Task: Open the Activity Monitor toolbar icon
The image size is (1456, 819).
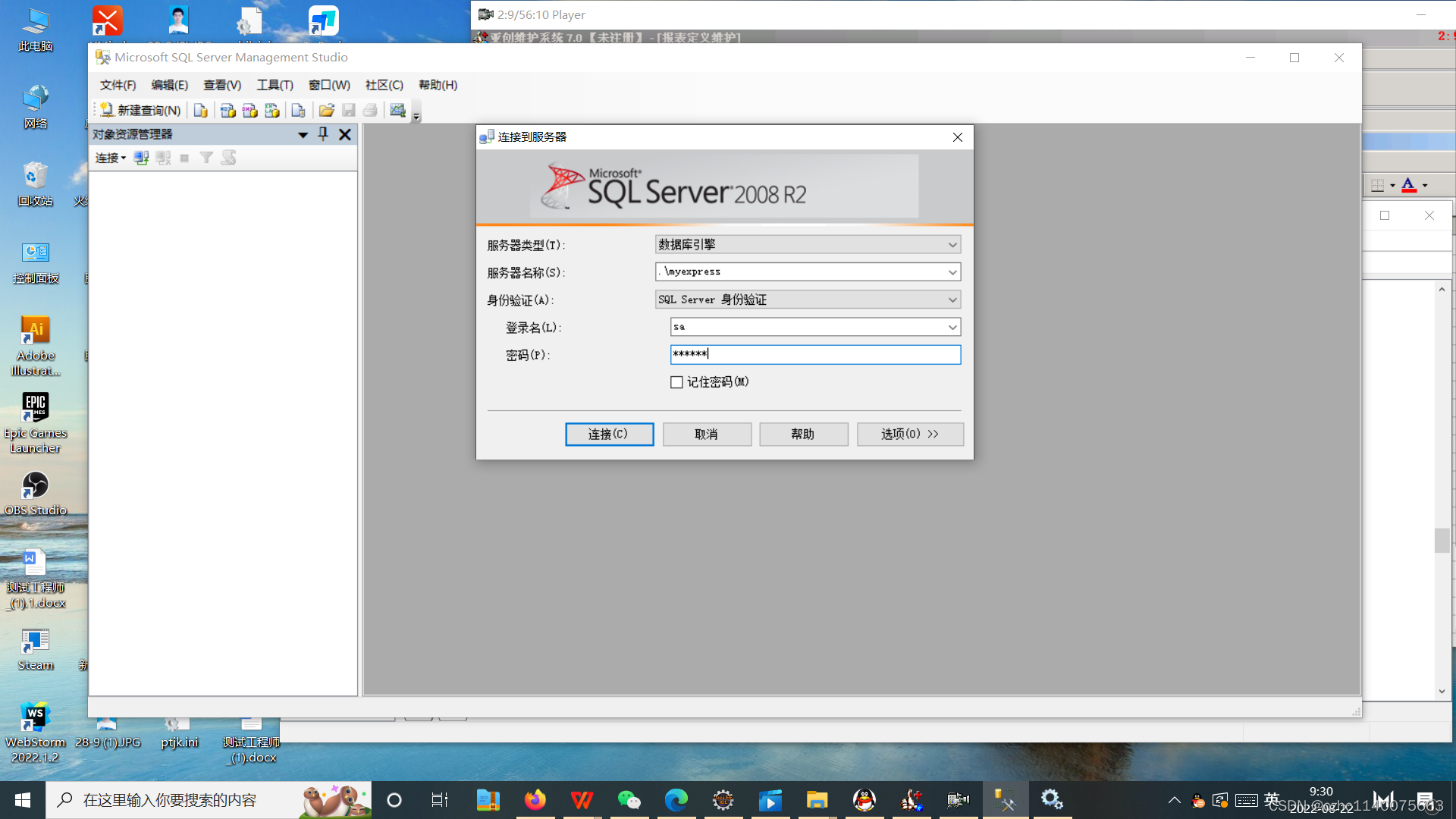Action: coord(397,111)
